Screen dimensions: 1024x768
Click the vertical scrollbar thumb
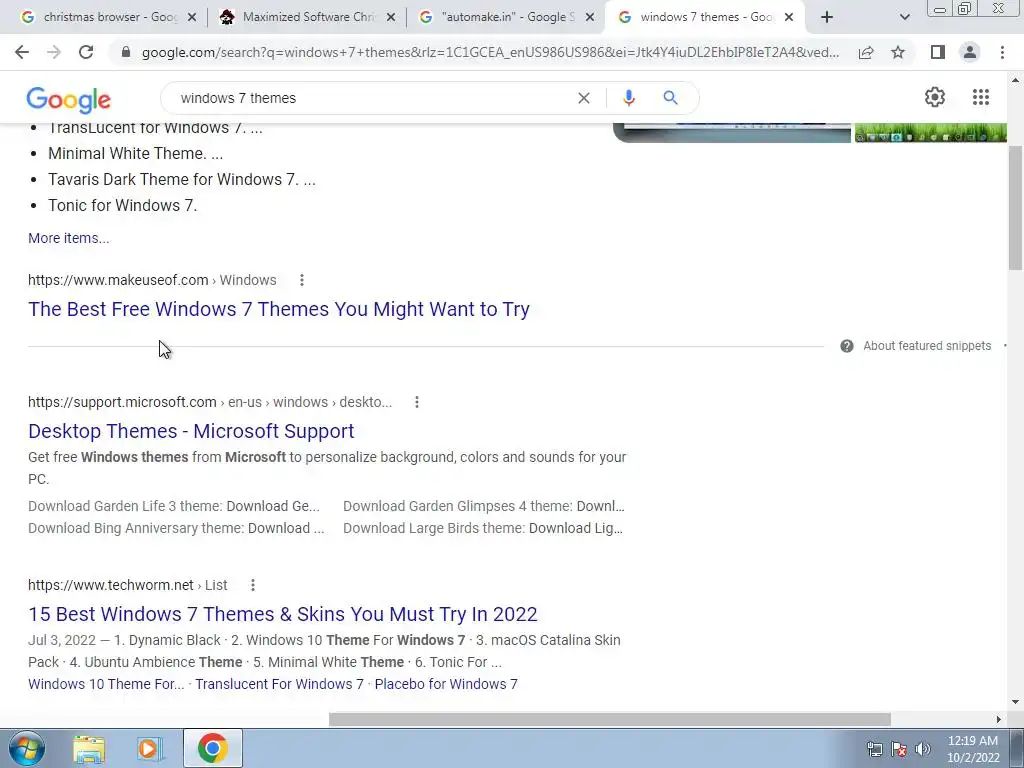[x=1015, y=208]
